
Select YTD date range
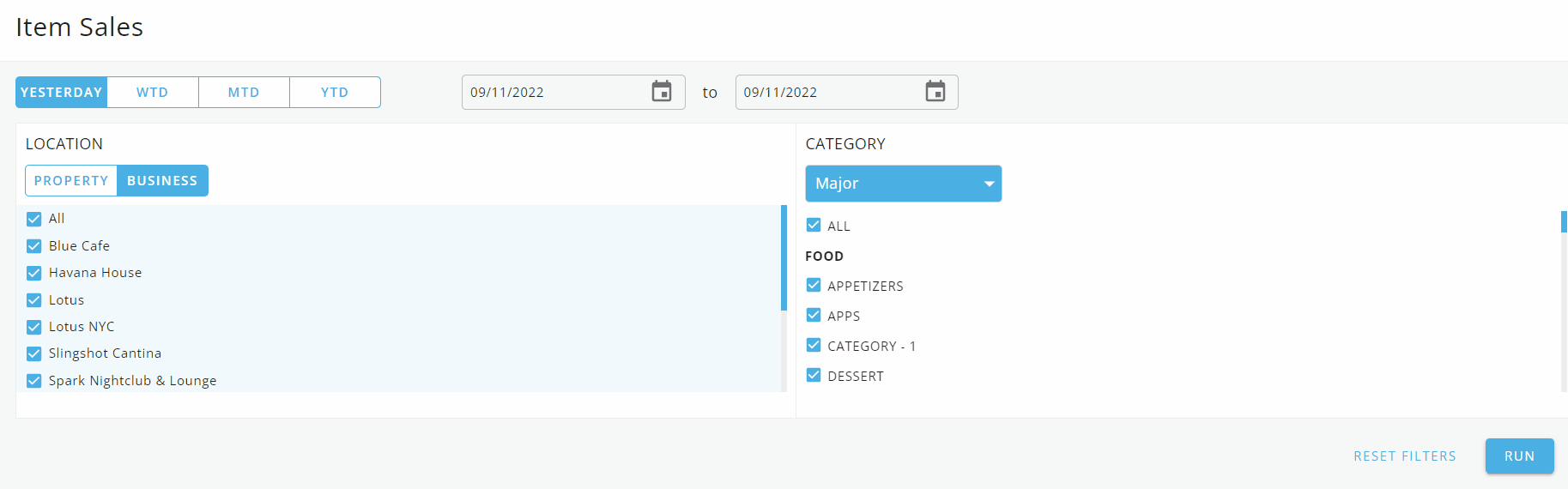(x=335, y=93)
